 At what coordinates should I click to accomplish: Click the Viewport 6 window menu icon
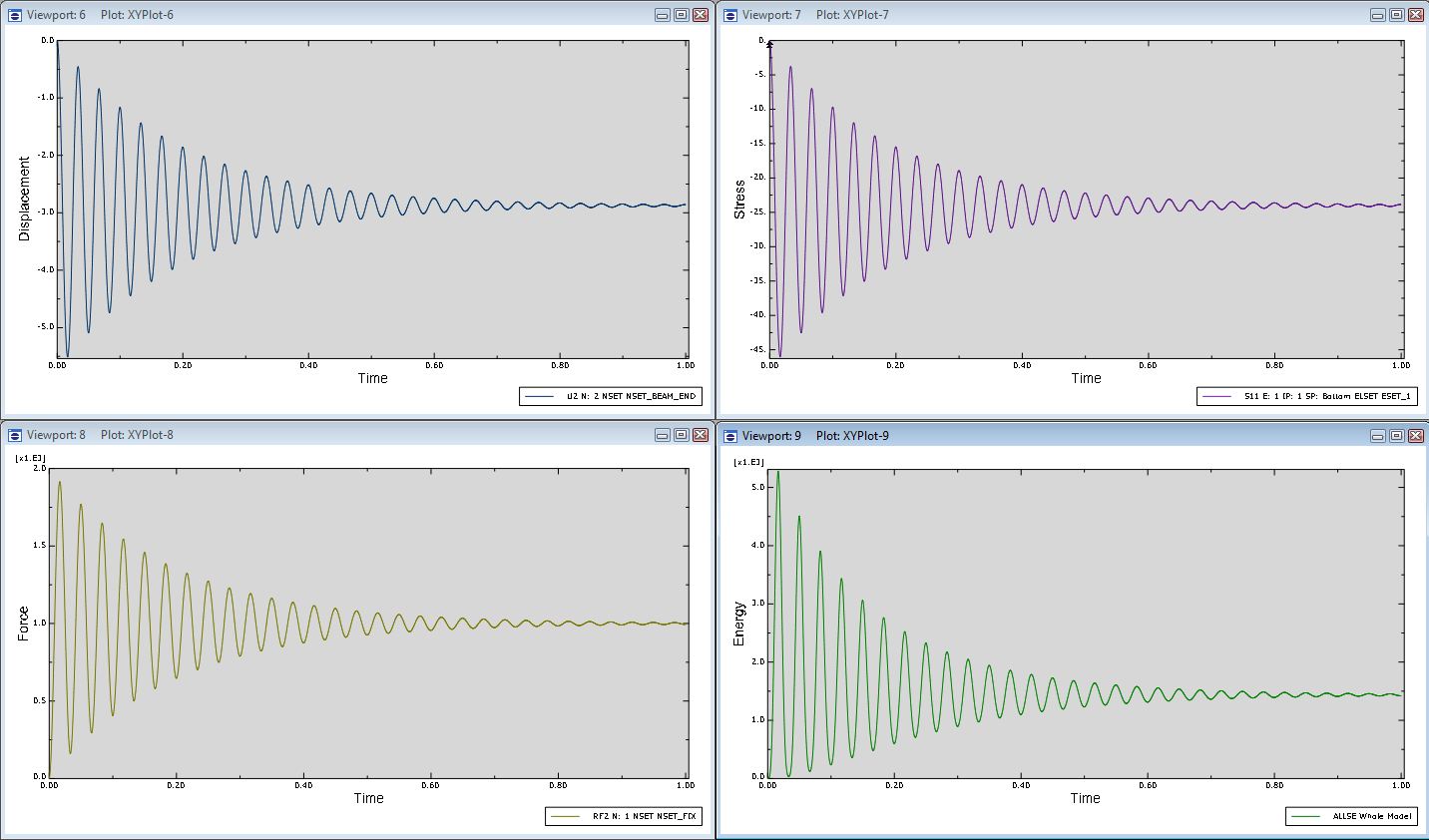tap(15, 15)
